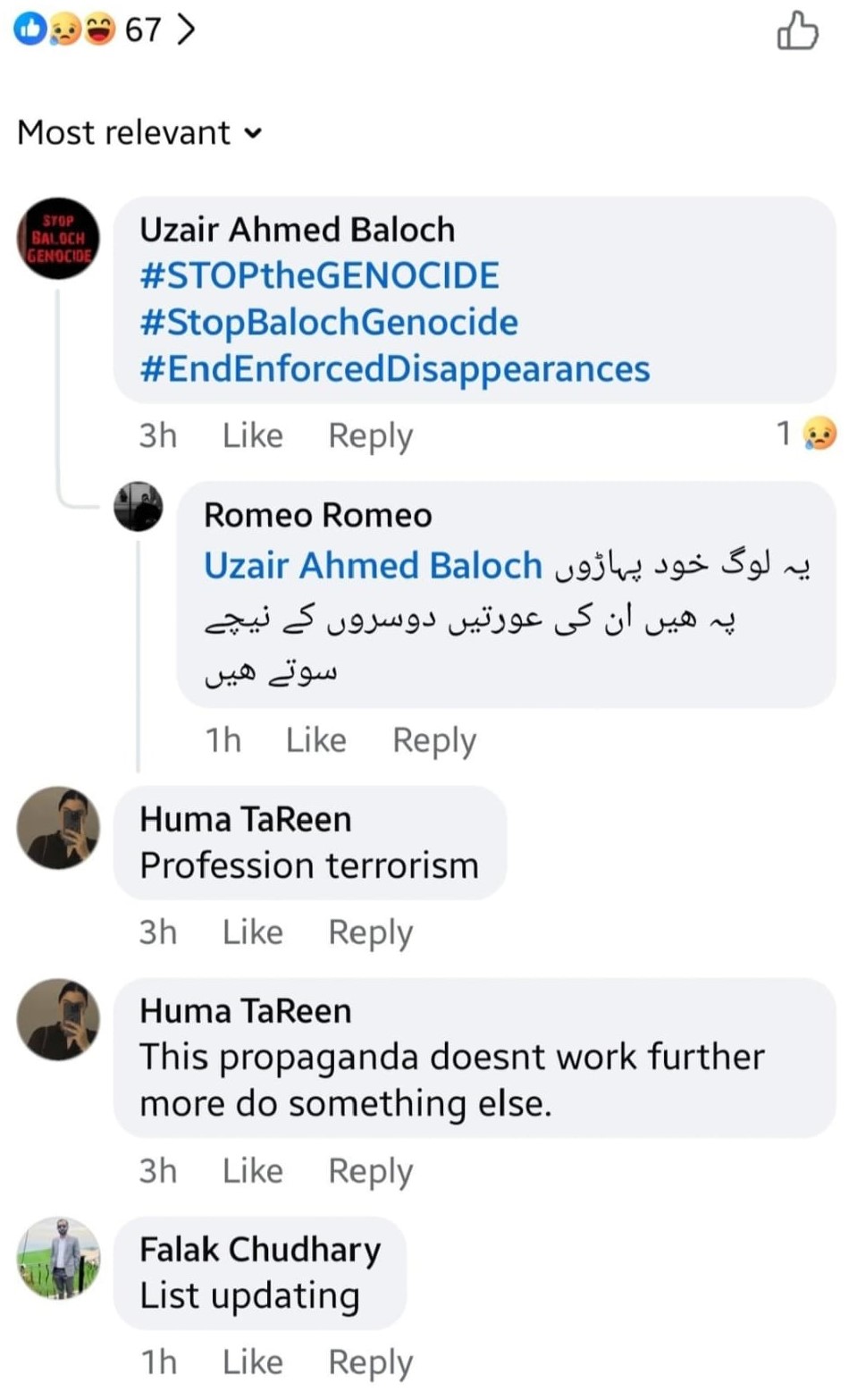Expand the Most relevant sort dropdown
Image resolution: width=857 pixels, height=1400 pixels.
[x=140, y=133]
